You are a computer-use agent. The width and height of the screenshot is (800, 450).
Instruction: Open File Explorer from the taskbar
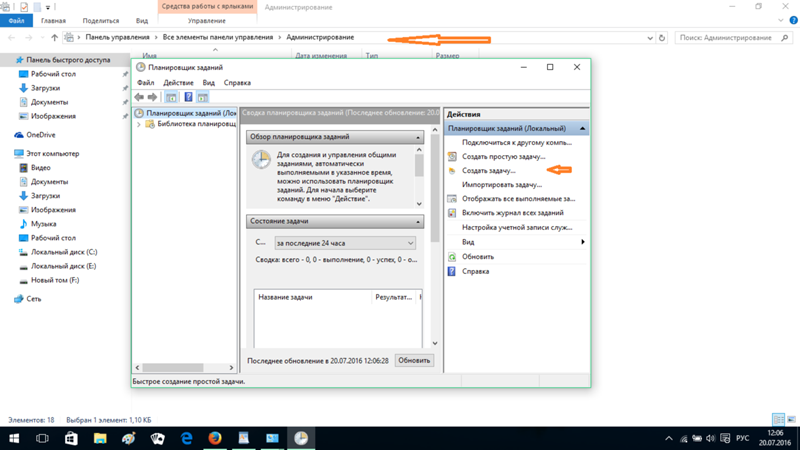pos(100,438)
